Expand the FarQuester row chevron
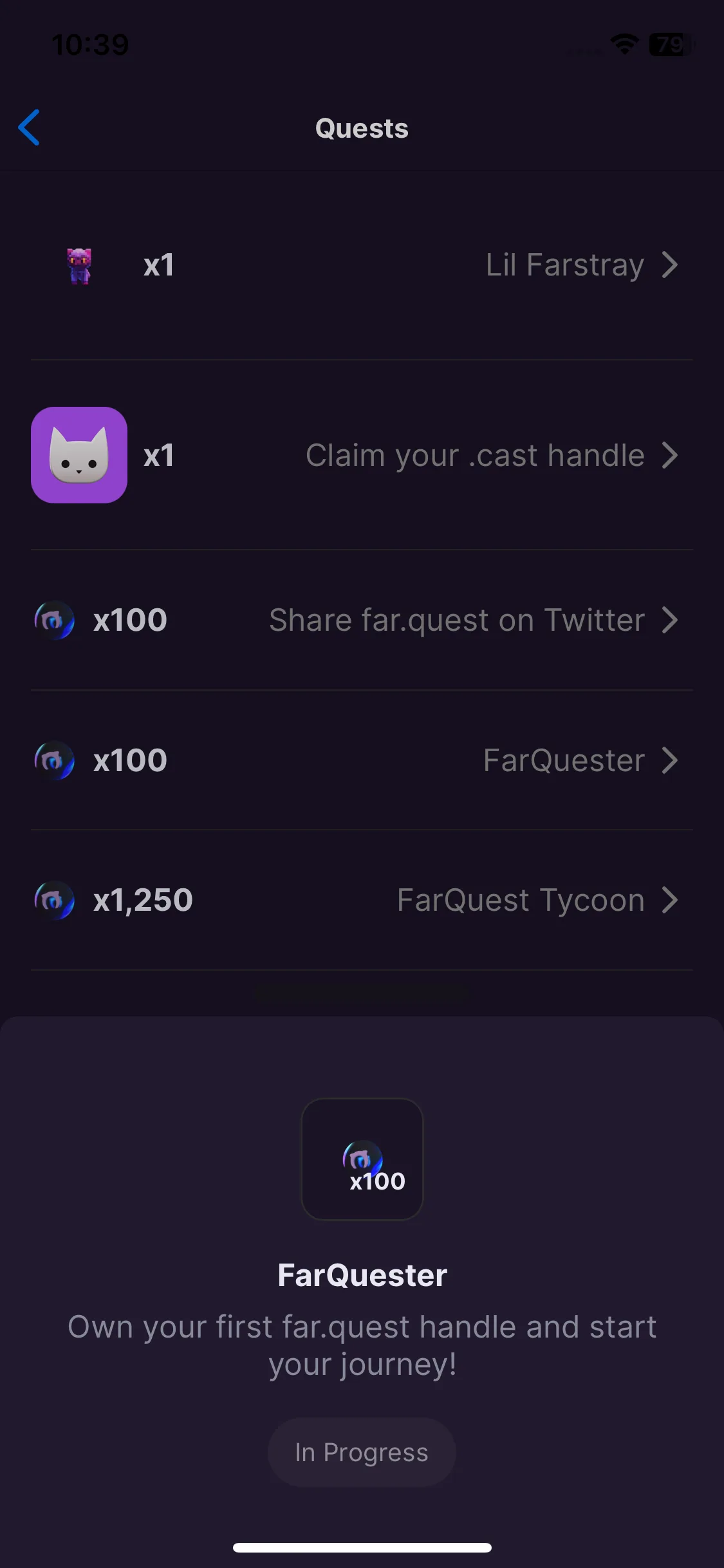The height and width of the screenshot is (1568, 724). pyautogui.click(x=670, y=760)
